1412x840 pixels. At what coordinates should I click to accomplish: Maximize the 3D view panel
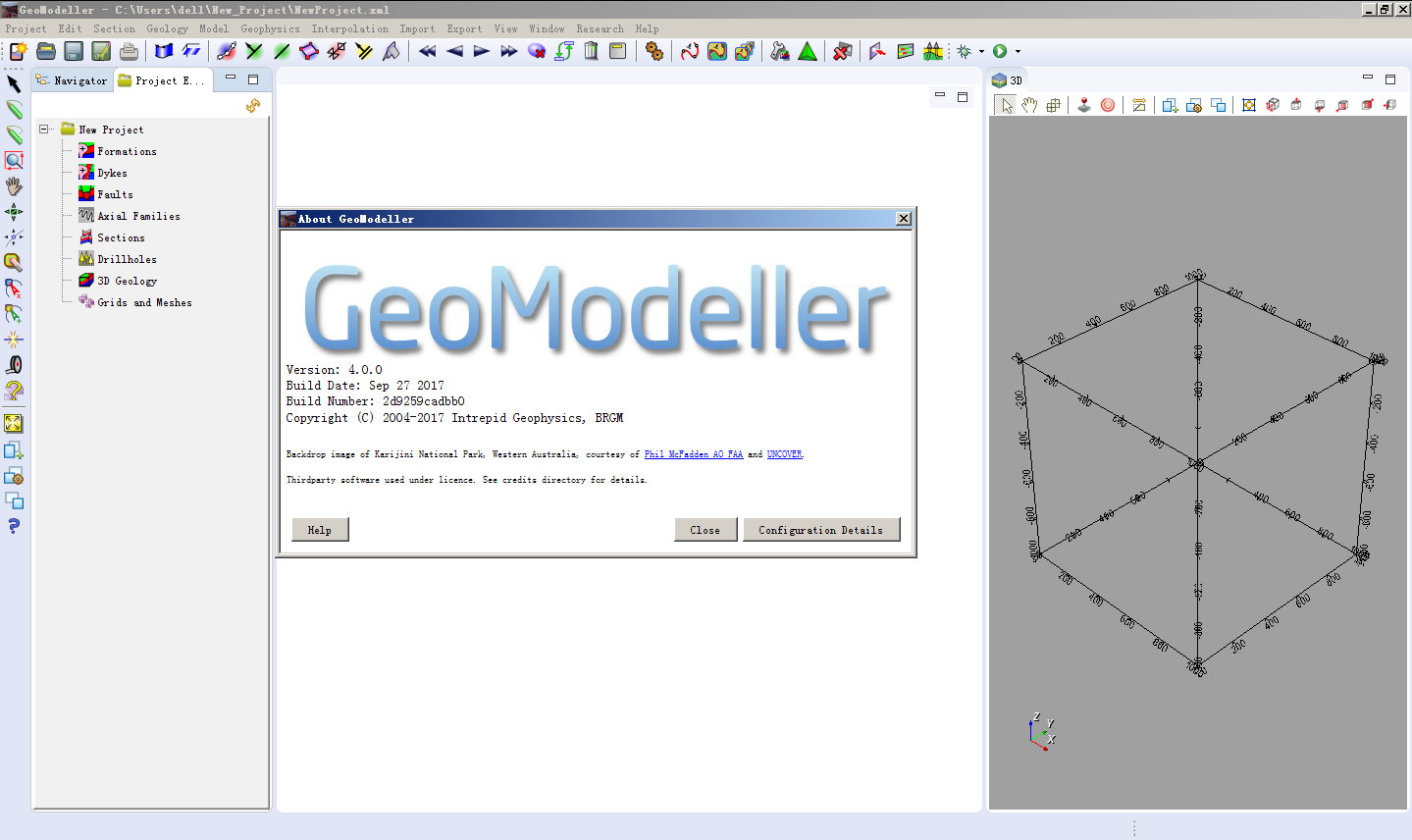coord(1390,79)
